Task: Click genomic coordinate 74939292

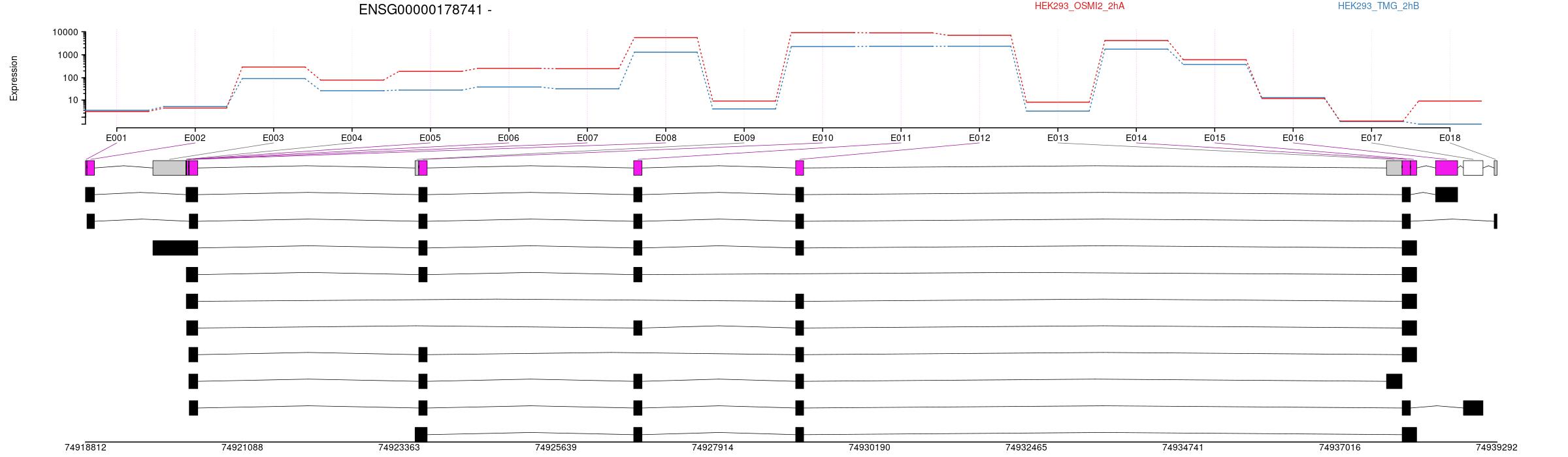Action: point(1496,448)
